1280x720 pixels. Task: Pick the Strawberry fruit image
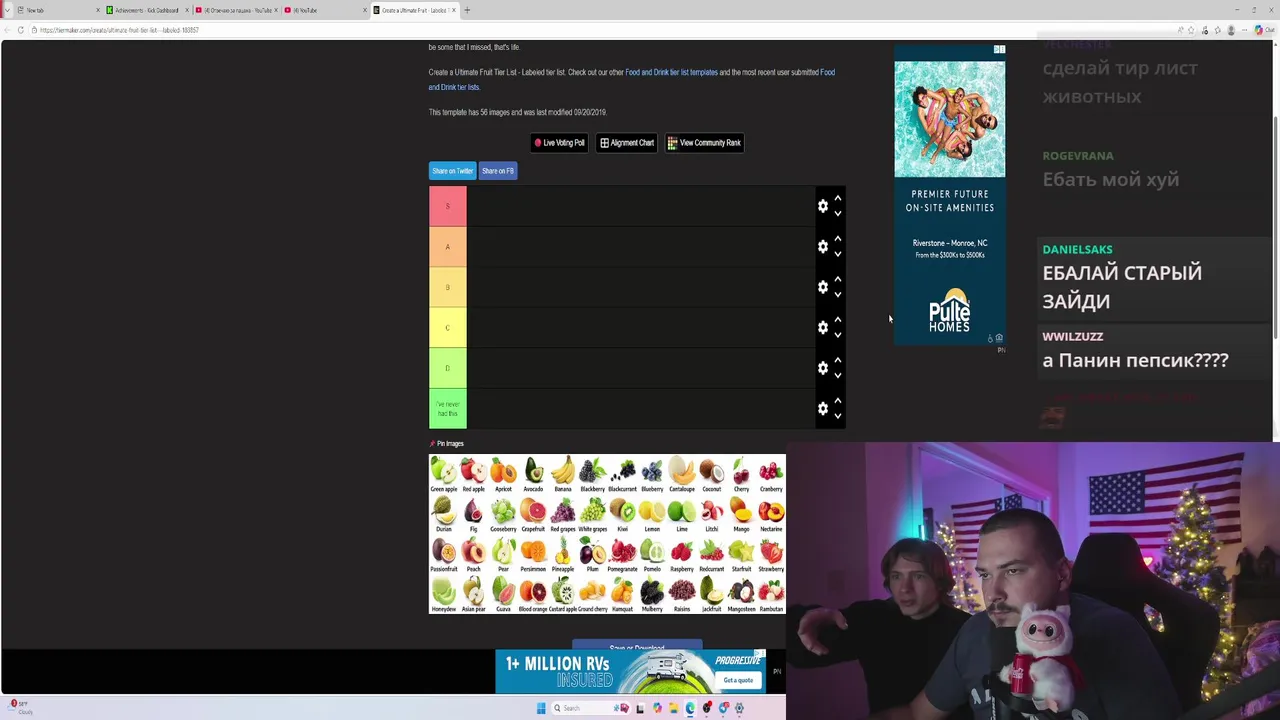[x=771, y=555]
